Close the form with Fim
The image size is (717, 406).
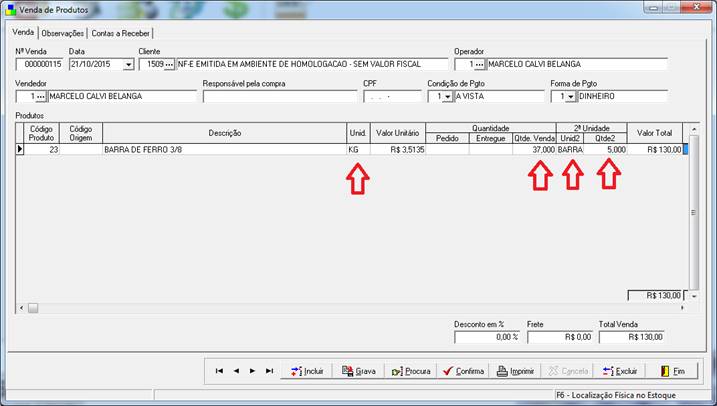click(672, 371)
